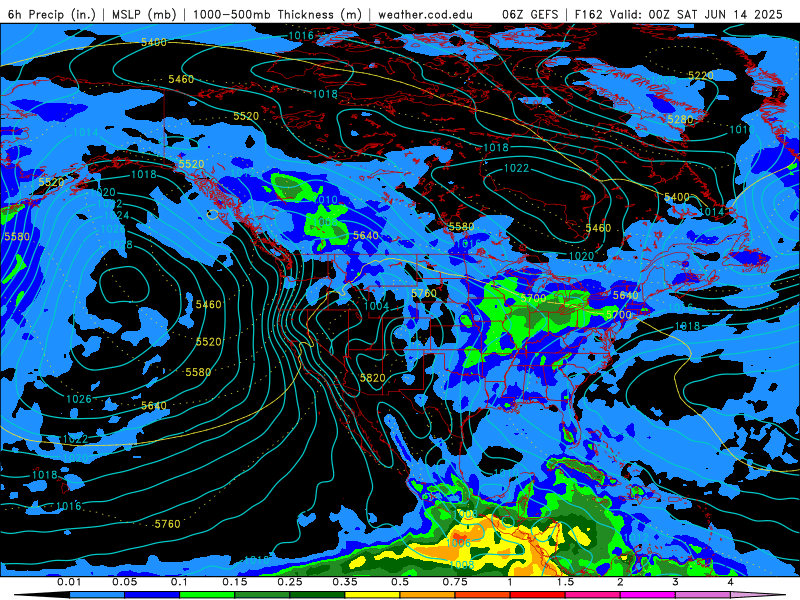Click the 0.1 color bar tick label
Screen dimensions: 800x600
(180, 582)
